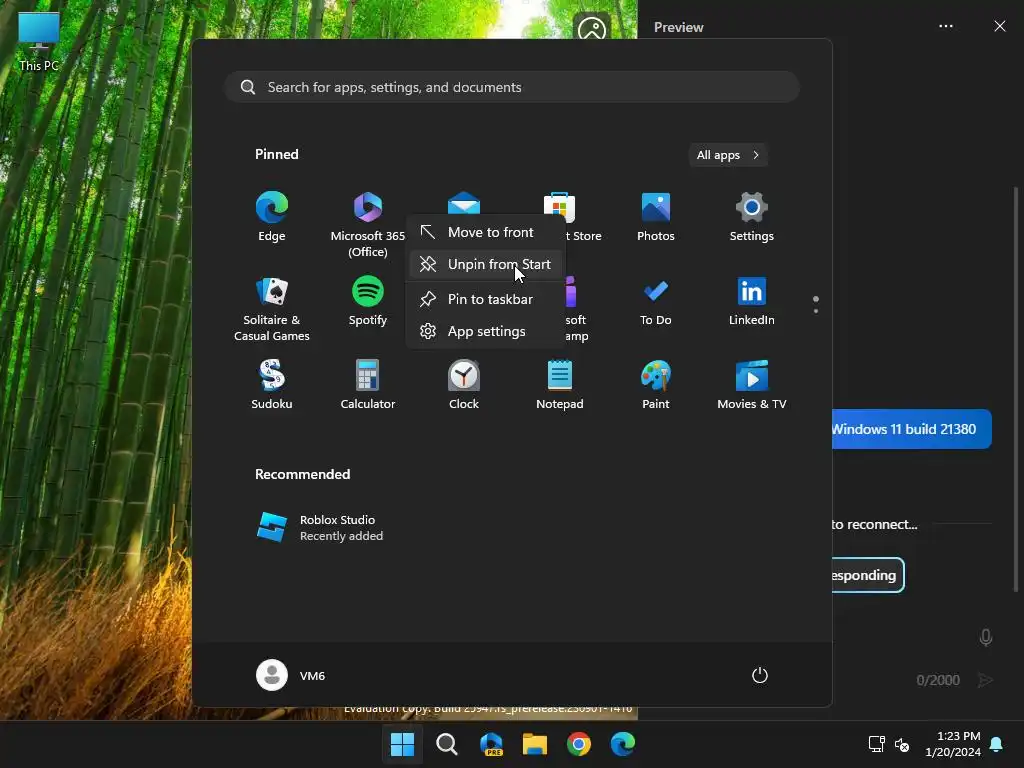Open the three-dot menu in Preview panel
This screenshot has width=1024, height=768.
946,26
